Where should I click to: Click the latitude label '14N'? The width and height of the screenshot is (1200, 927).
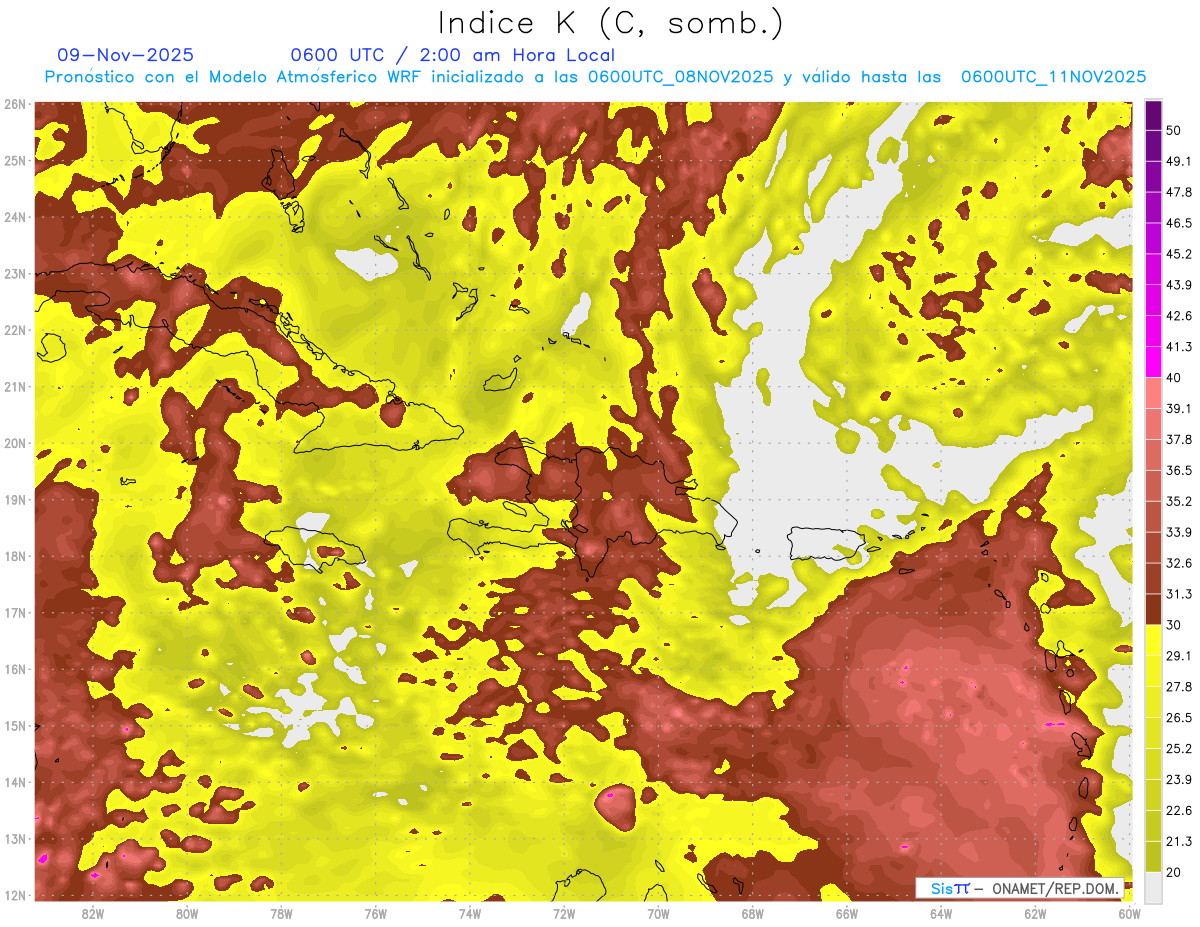pos(15,782)
